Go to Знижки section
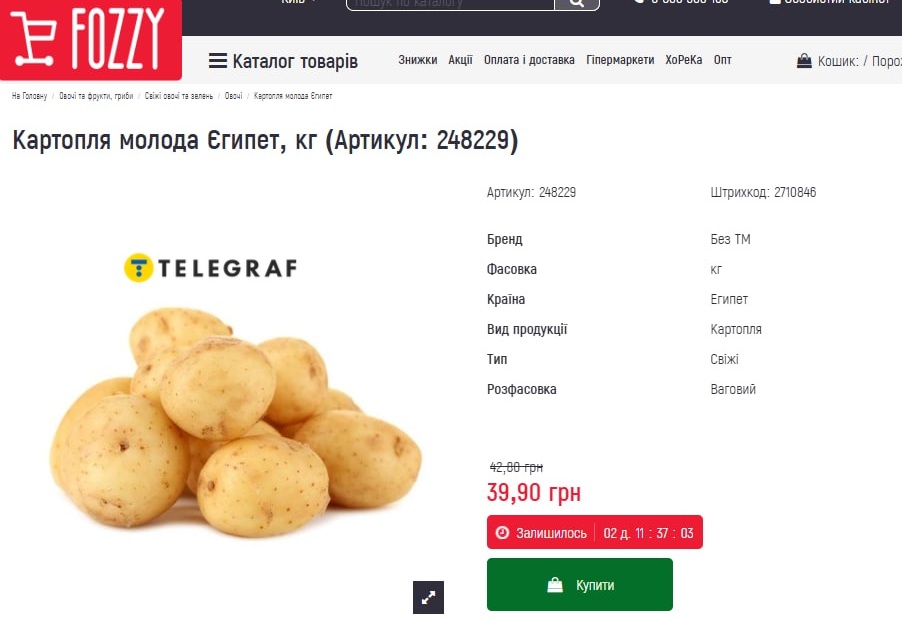 418,60
